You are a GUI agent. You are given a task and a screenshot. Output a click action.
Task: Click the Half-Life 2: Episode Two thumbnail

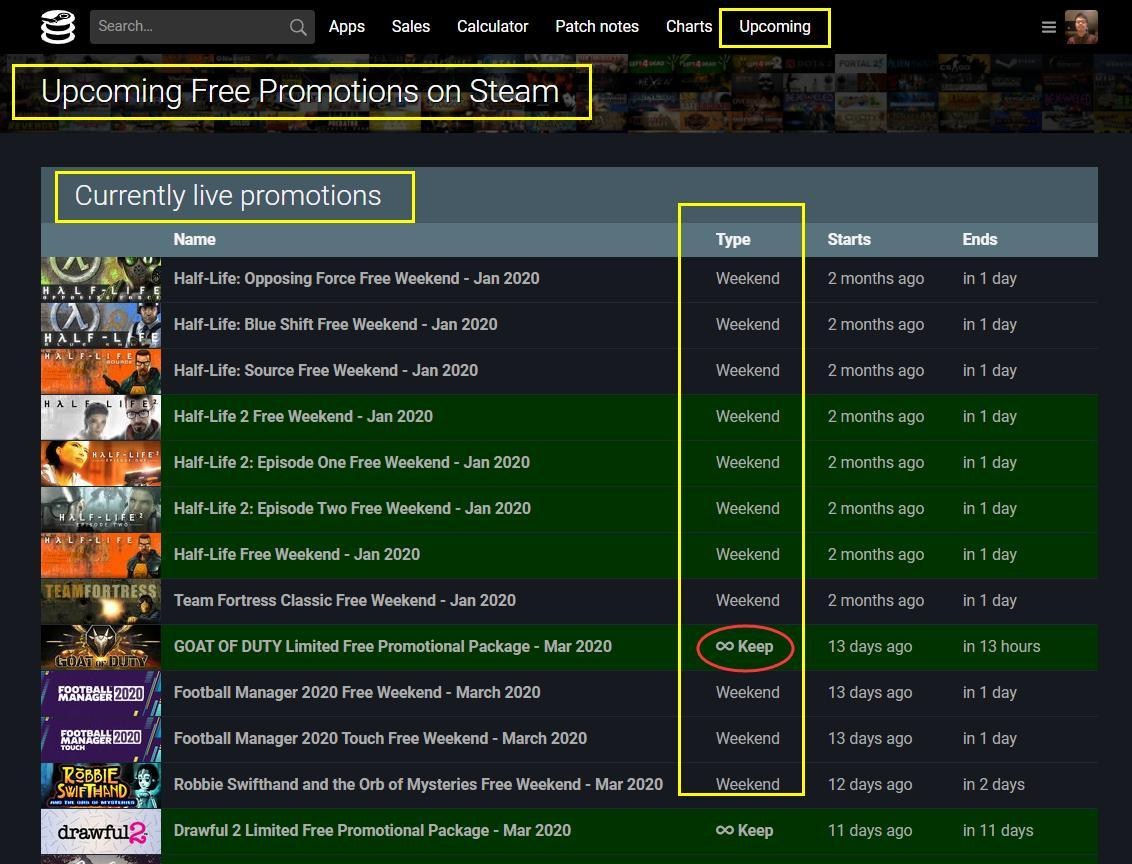(101, 509)
